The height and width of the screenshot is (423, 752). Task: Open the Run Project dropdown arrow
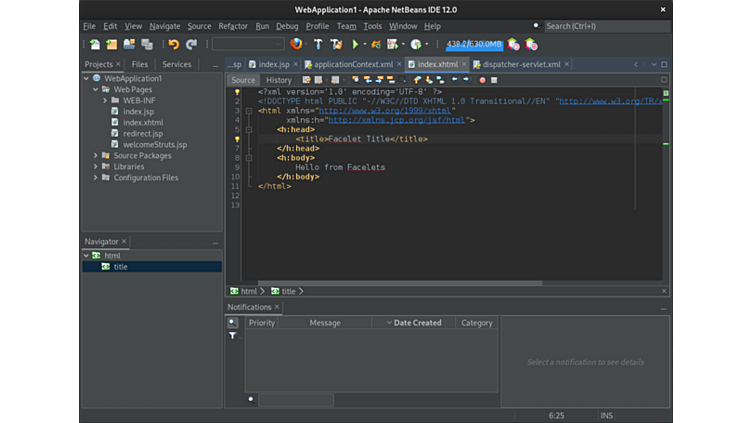[x=365, y=45]
